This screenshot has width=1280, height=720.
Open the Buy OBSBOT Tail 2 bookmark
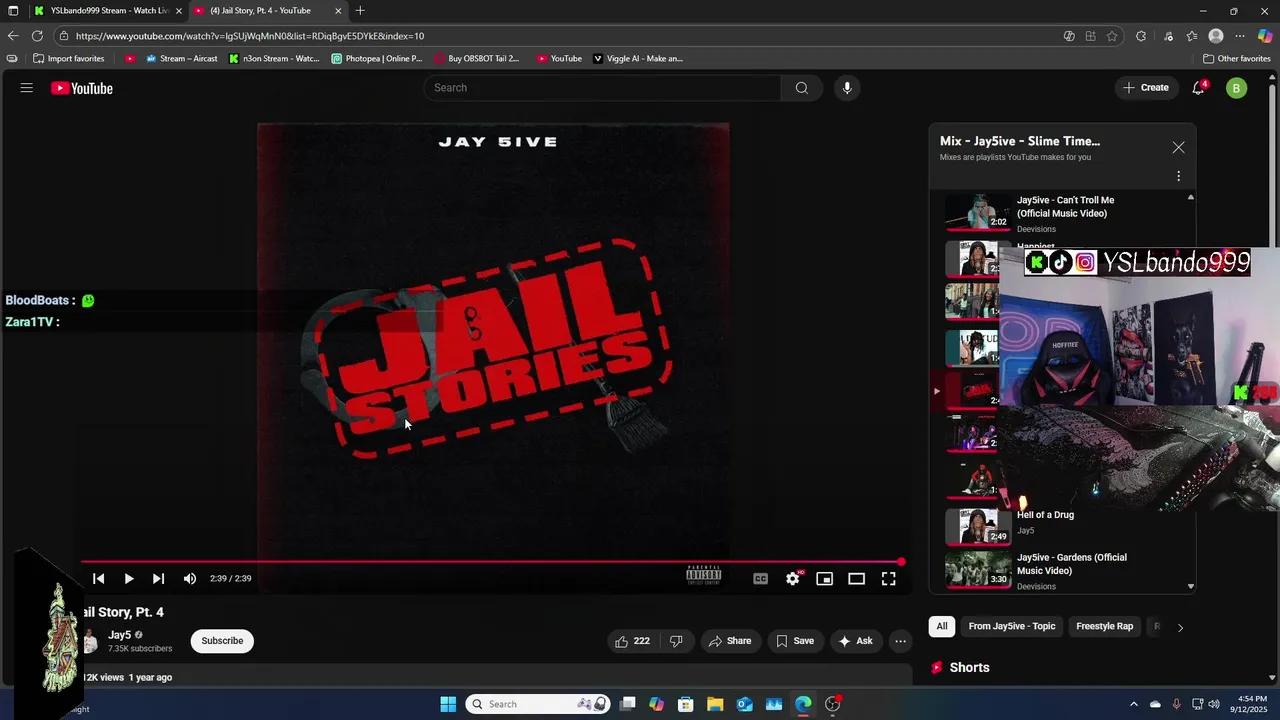pos(477,59)
